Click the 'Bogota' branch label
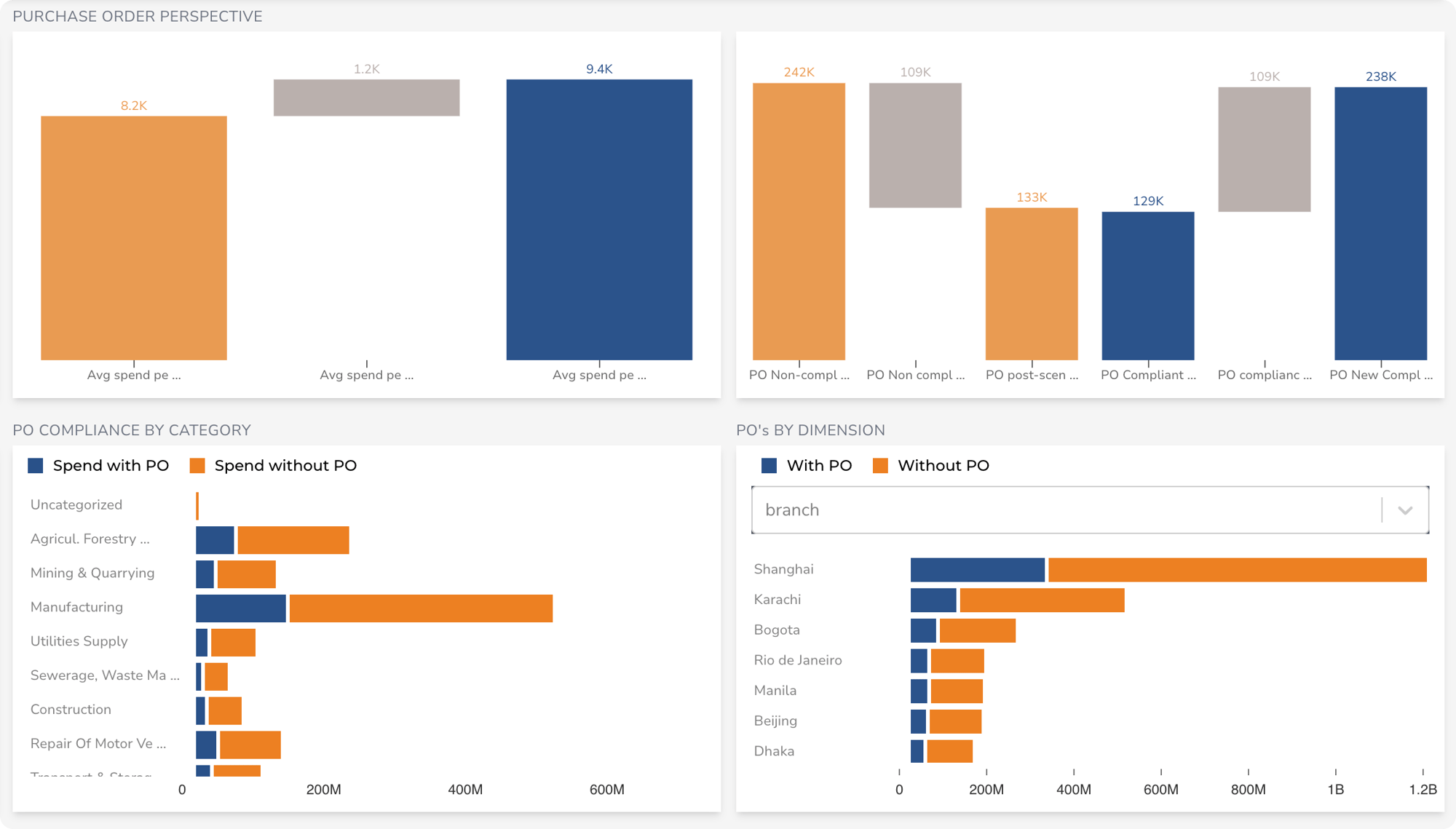Viewport: 1456px width, 829px height. click(x=777, y=630)
